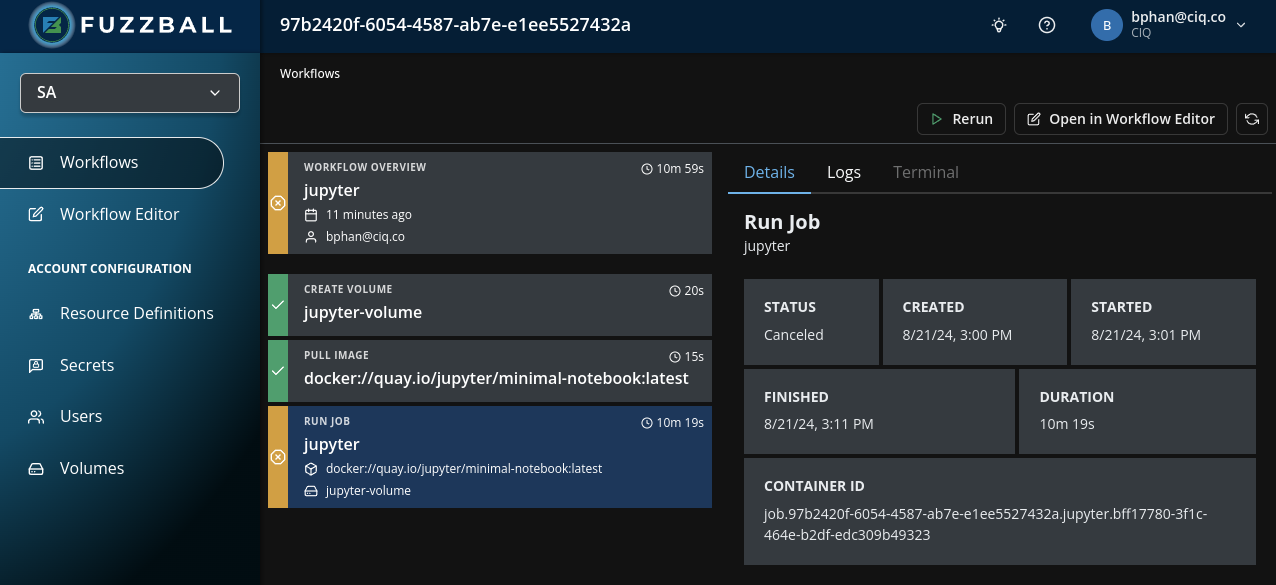Screen dimensions: 1276x585
Task: Select the Details tab
Action: click(769, 172)
